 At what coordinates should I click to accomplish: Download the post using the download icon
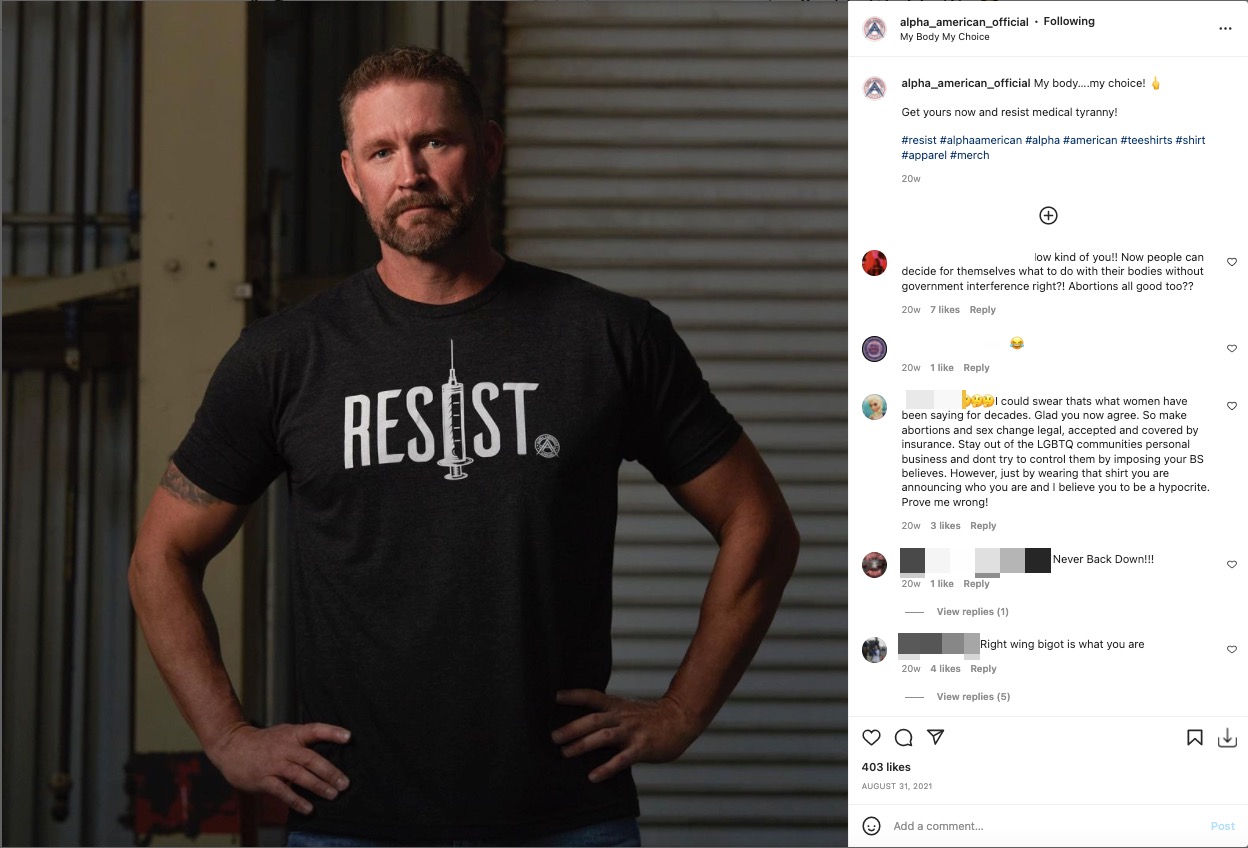1227,737
